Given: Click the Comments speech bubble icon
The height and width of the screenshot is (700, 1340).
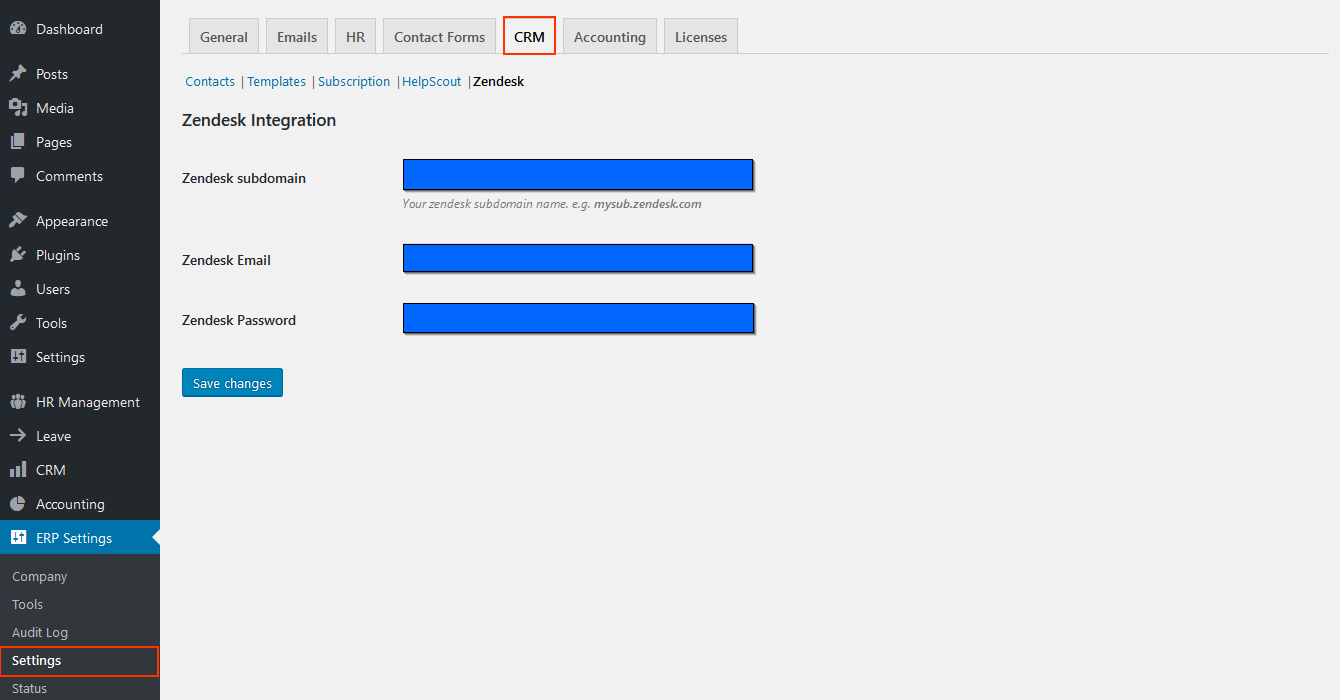Looking at the screenshot, I should click(18, 176).
